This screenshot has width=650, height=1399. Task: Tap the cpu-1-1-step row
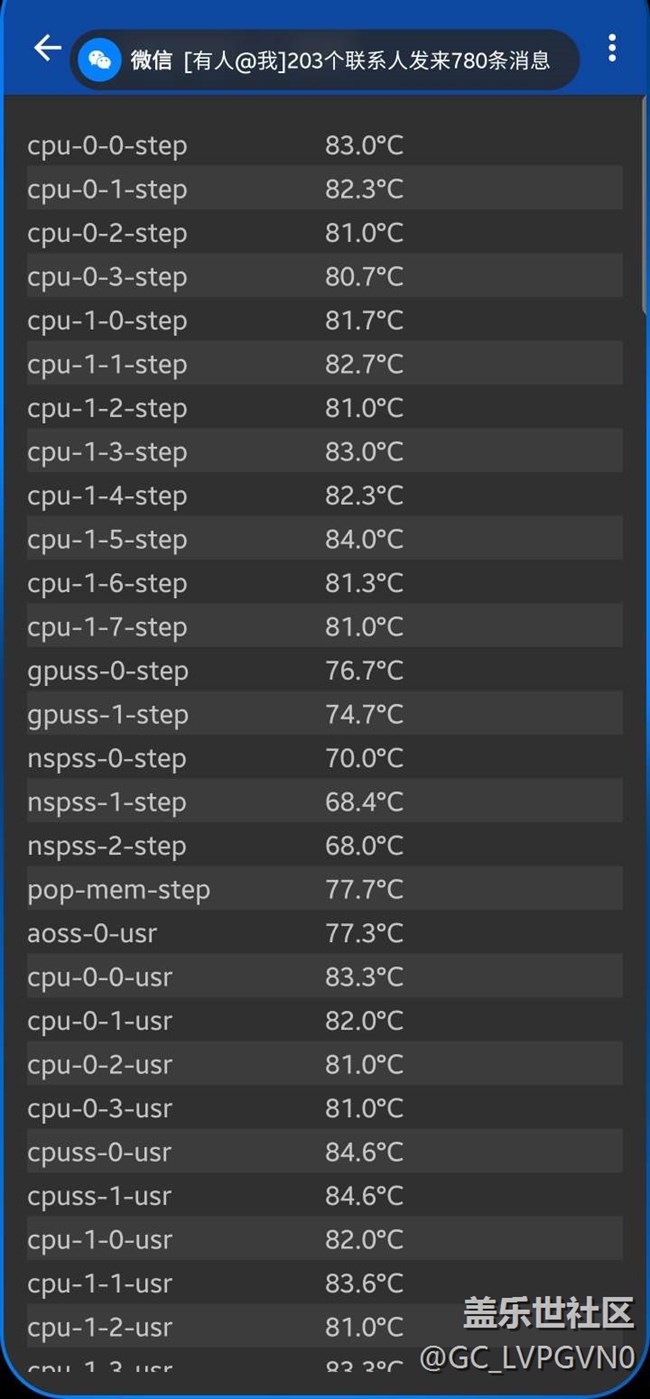(324, 365)
